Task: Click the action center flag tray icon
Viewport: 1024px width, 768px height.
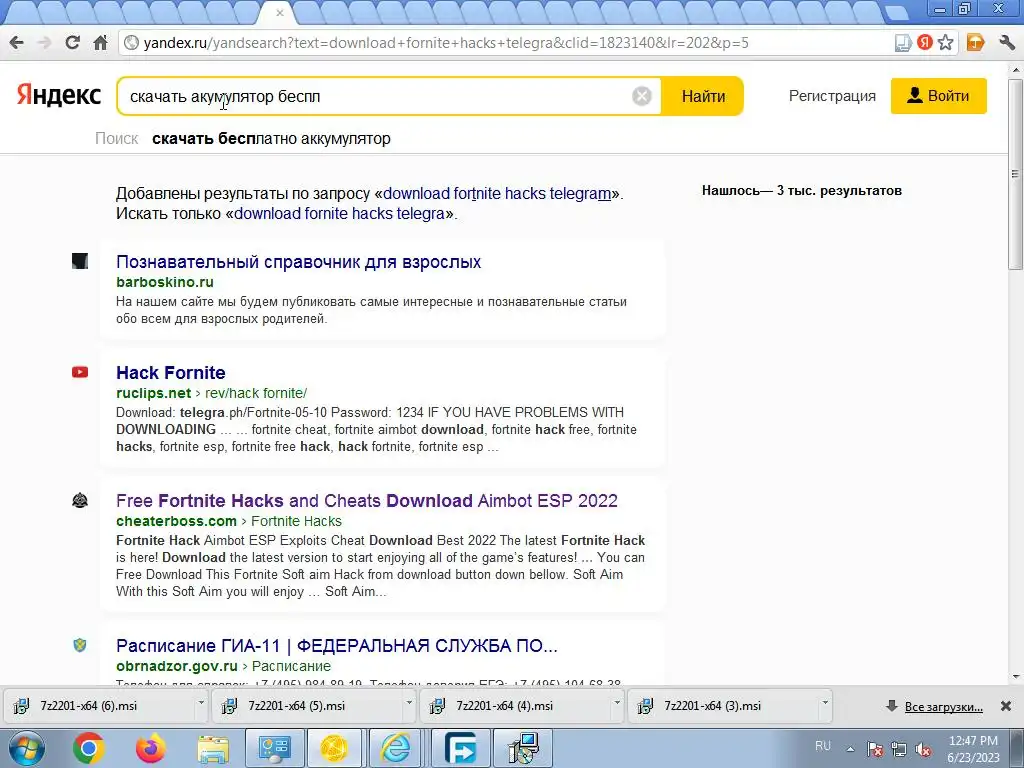Action: (875, 749)
